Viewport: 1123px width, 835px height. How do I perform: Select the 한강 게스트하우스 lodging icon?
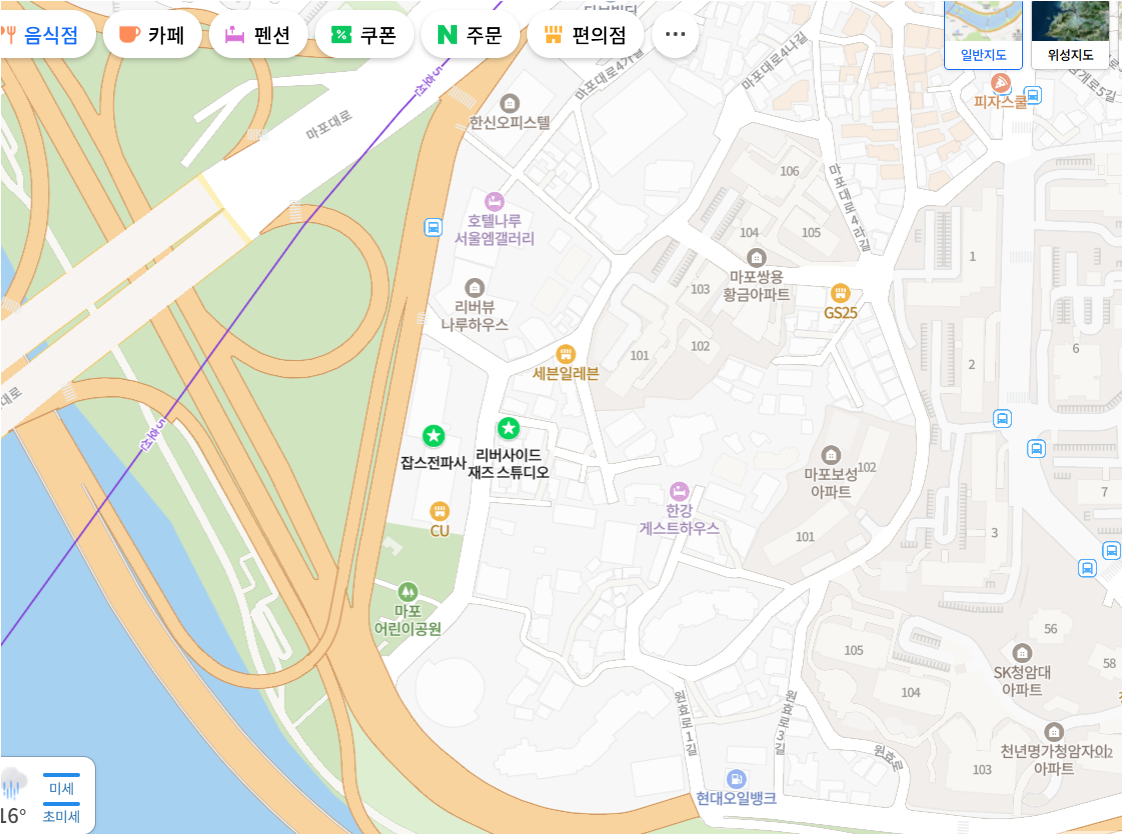click(x=679, y=491)
